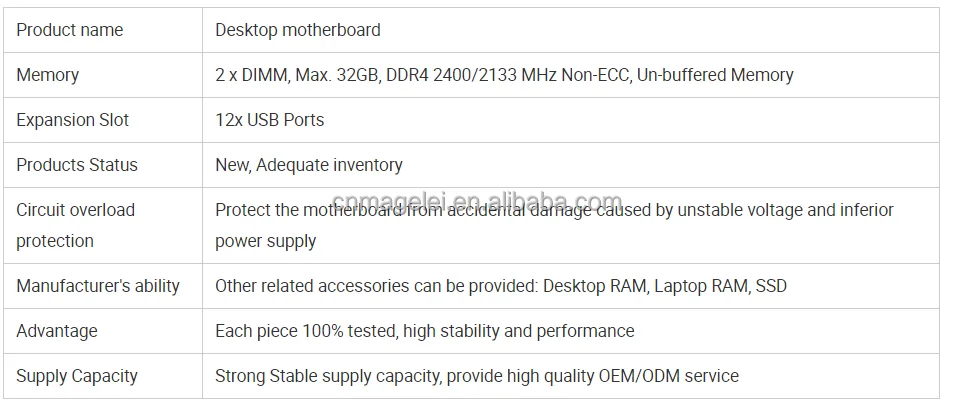Click the Product name label cell
Image resolution: width=953 pixels, height=406 pixels.
[103, 30]
